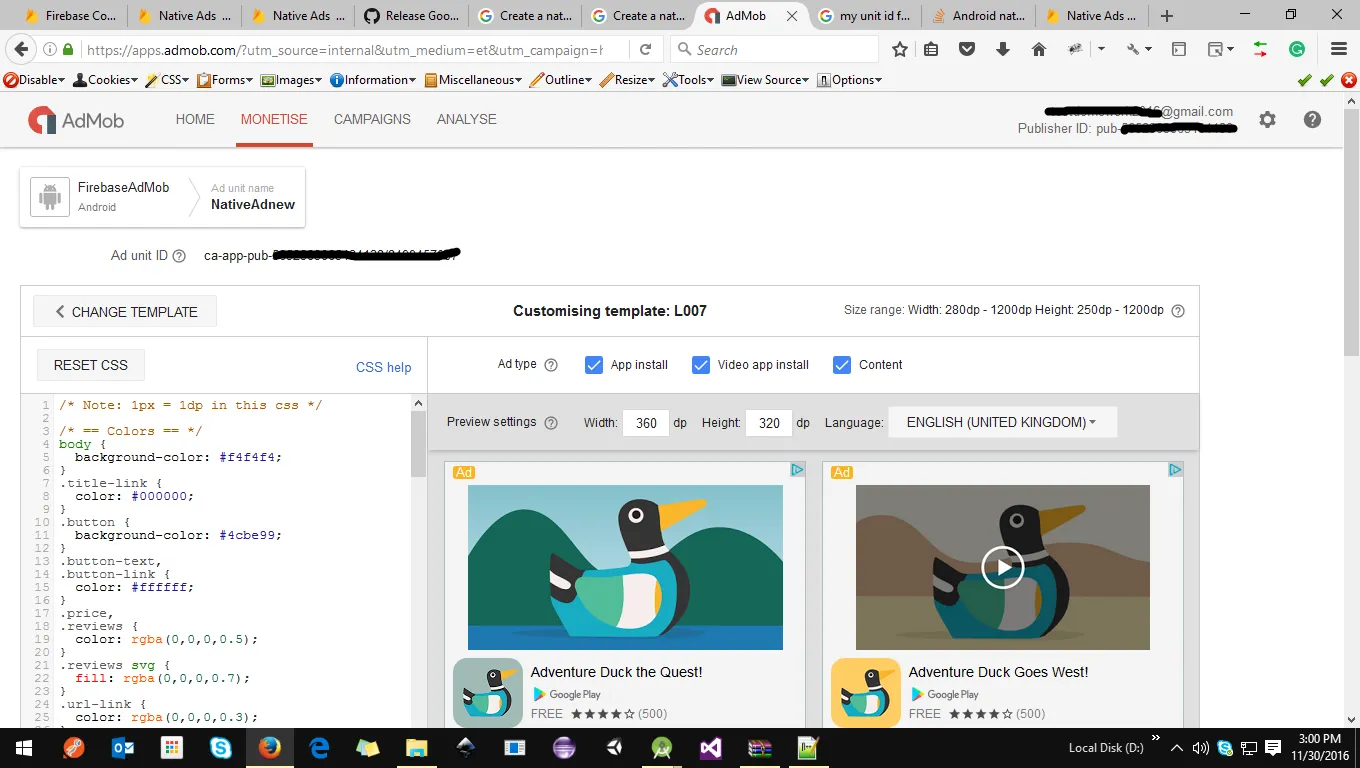
Task: Open Skype from the taskbar
Action: pyautogui.click(x=221, y=747)
